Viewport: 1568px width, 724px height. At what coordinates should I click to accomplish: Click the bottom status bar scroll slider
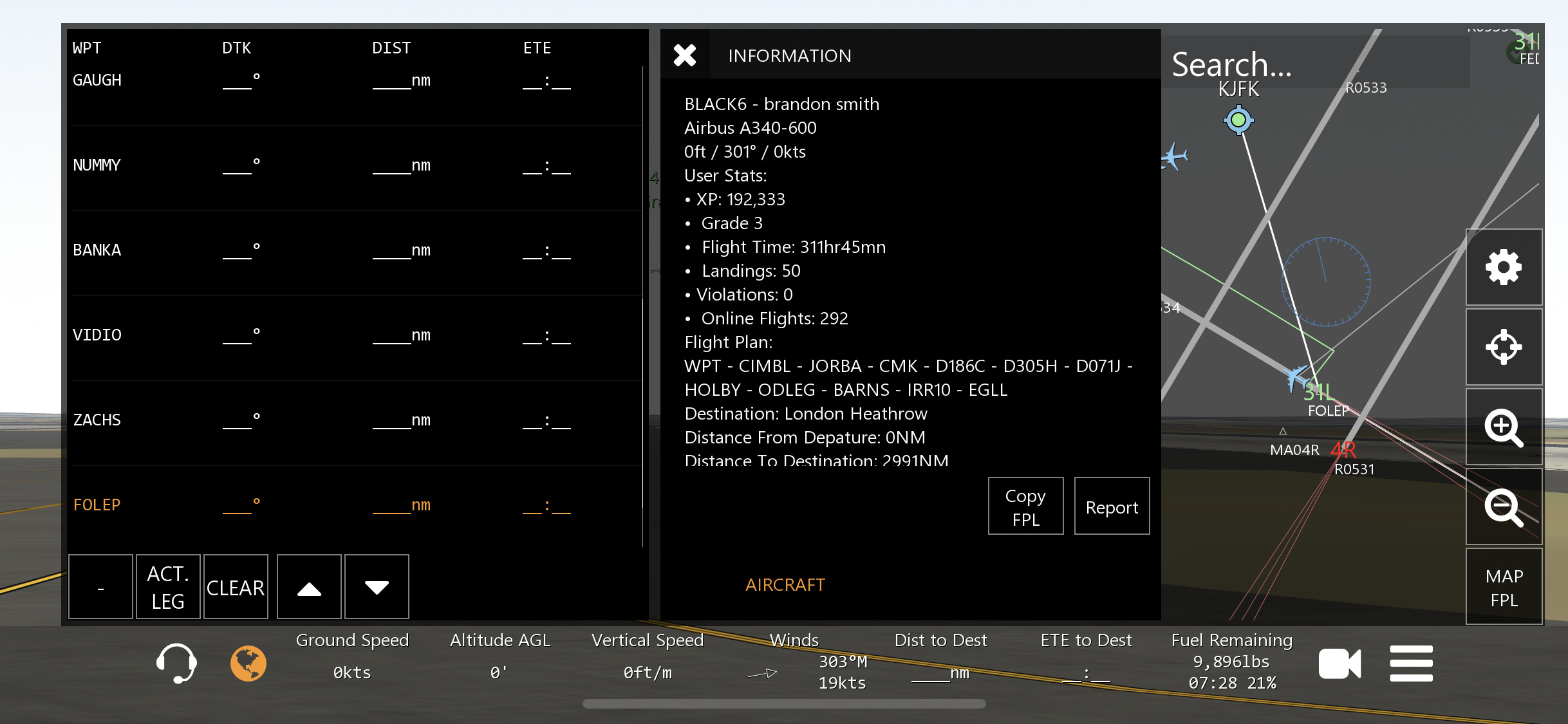click(x=783, y=704)
